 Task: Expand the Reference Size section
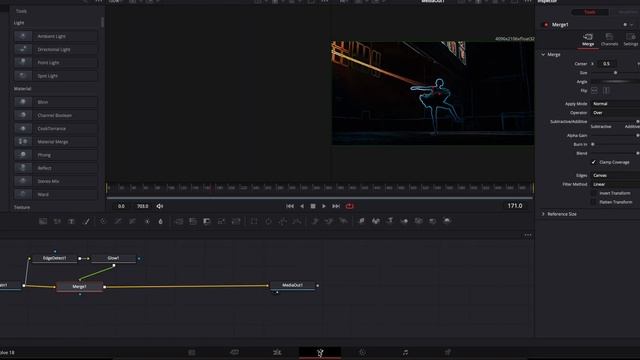pos(543,214)
